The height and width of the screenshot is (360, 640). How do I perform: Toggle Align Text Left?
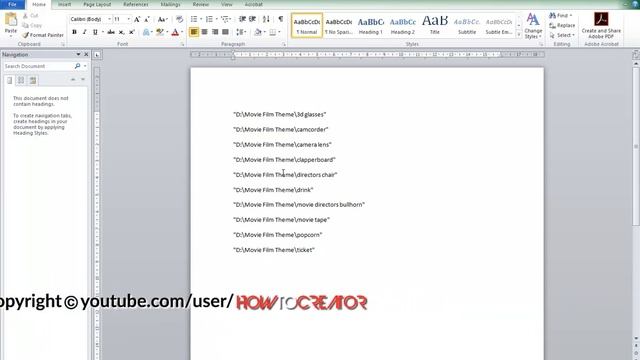194,32
